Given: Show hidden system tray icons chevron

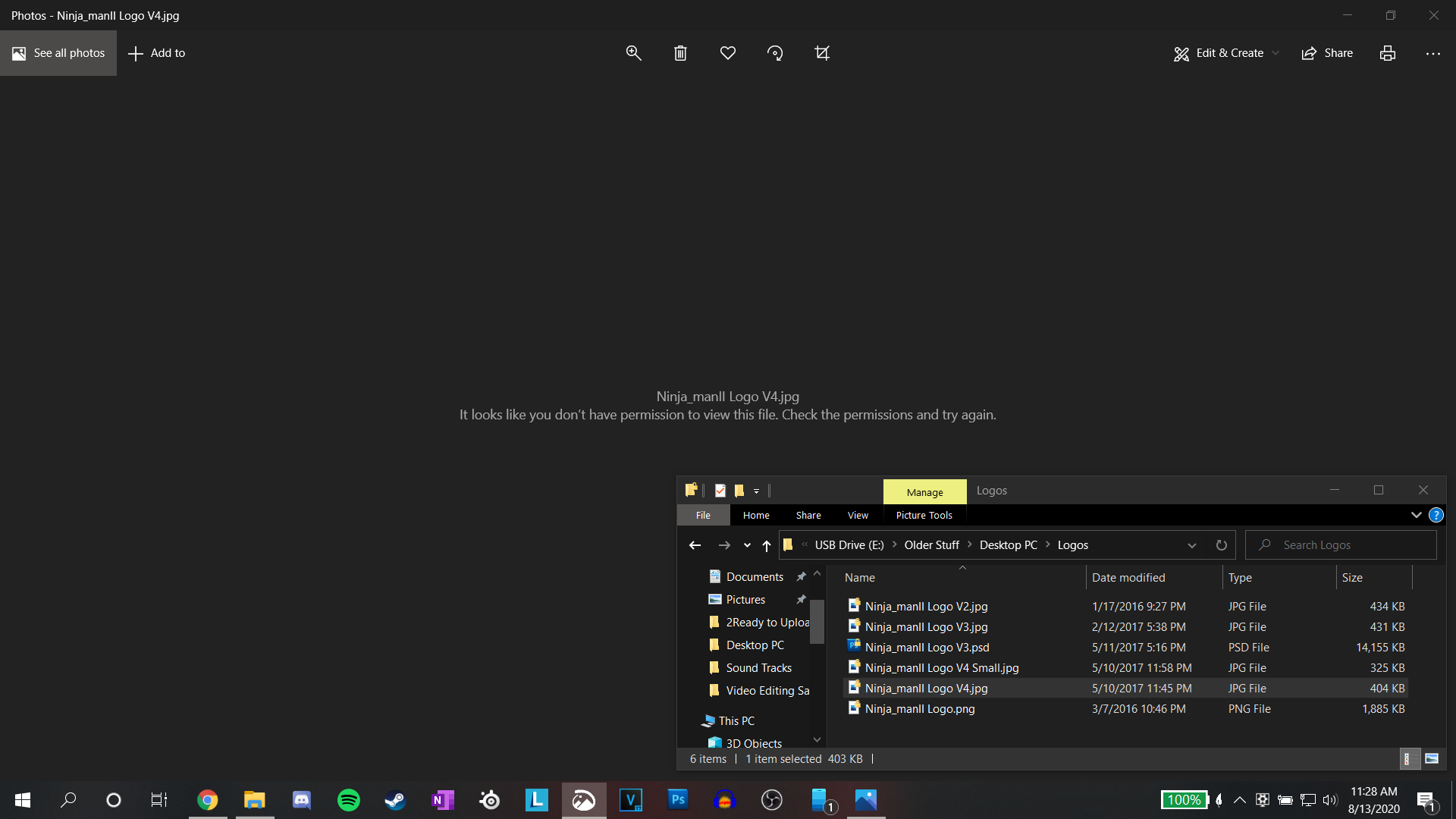Looking at the screenshot, I should coord(1240,800).
